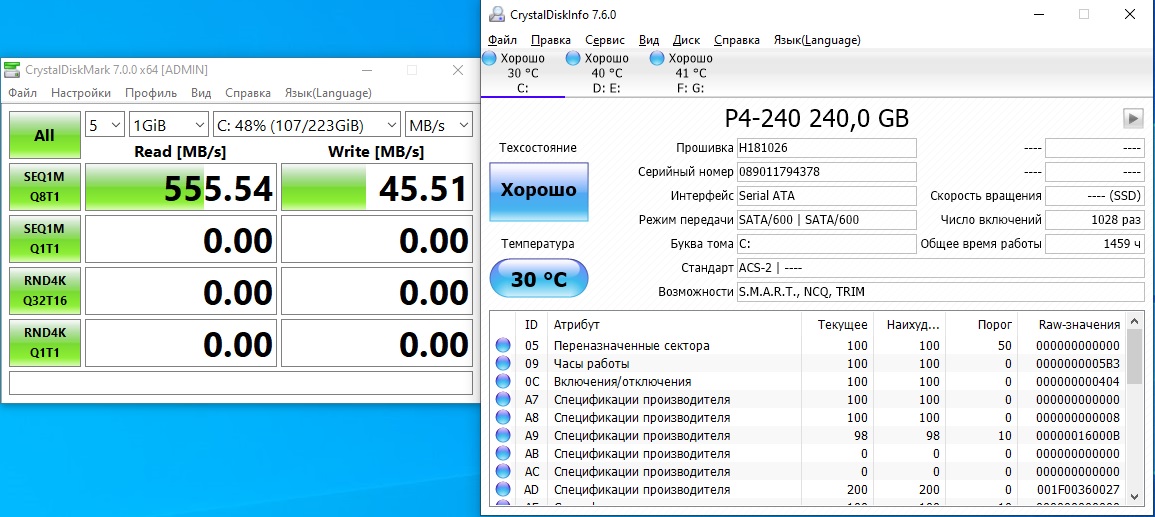1155x517 pixels.
Task: Click the Атрибут column header
Action: 673,325
